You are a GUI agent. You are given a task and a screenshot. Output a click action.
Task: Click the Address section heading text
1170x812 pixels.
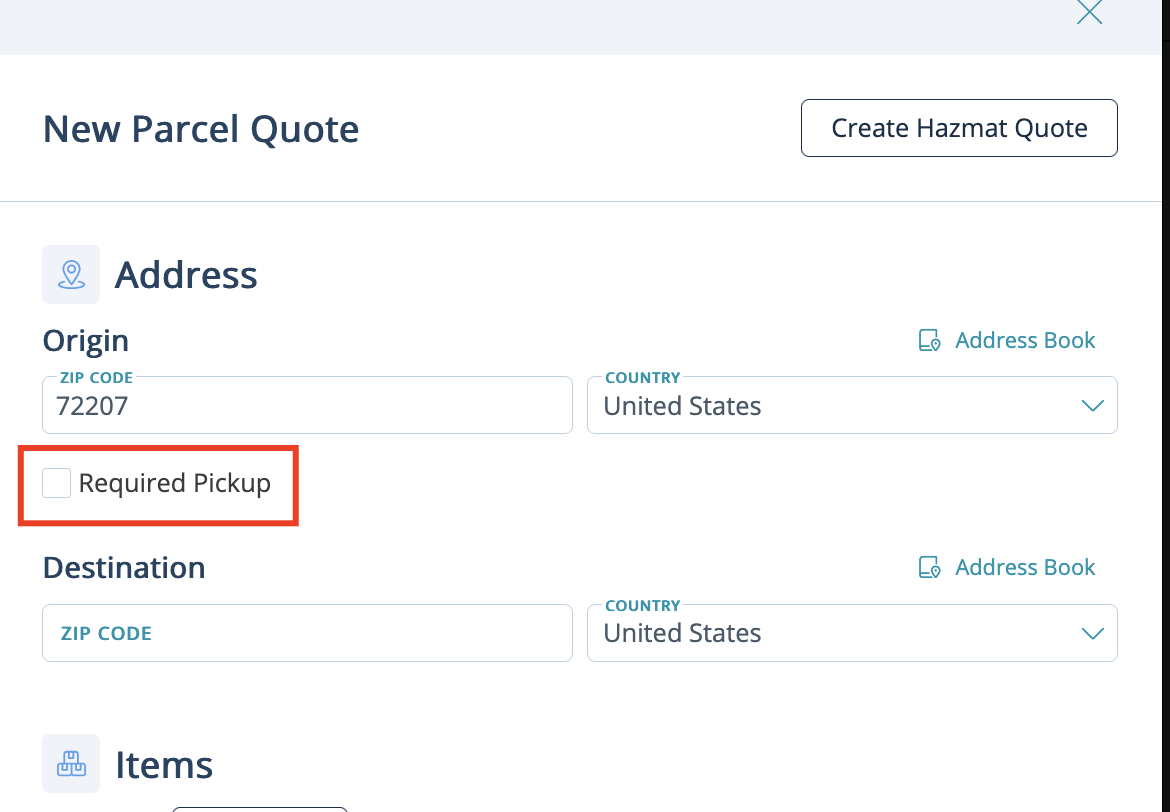(186, 275)
